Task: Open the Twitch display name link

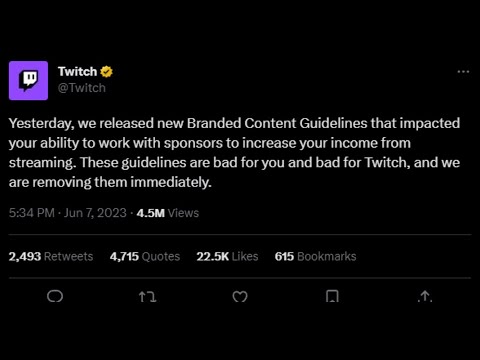Action: coord(77,71)
